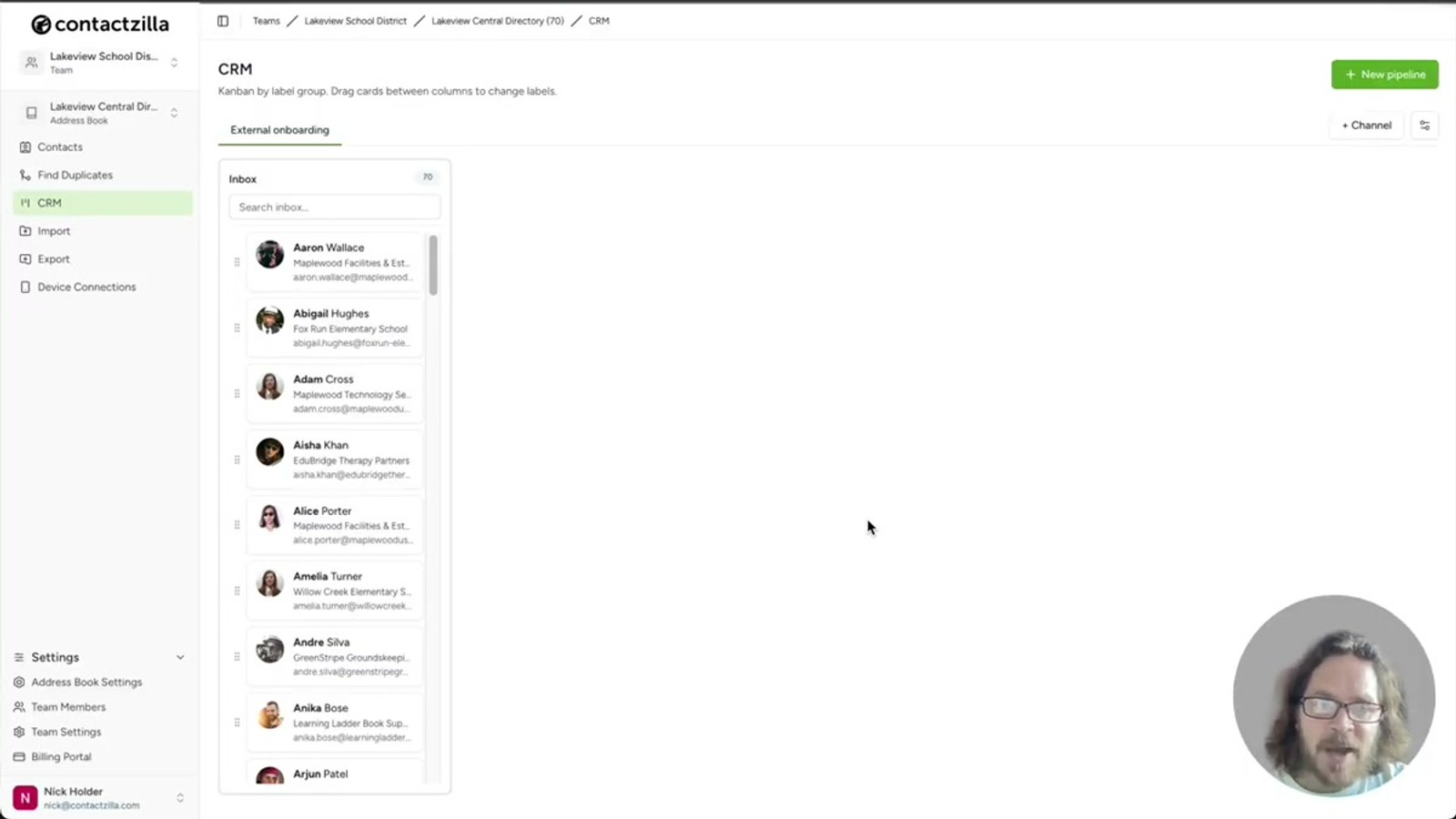Open the Arjun Patel contact card
The width and height of the screenshot is (1456, 819).
click(335, 773)
